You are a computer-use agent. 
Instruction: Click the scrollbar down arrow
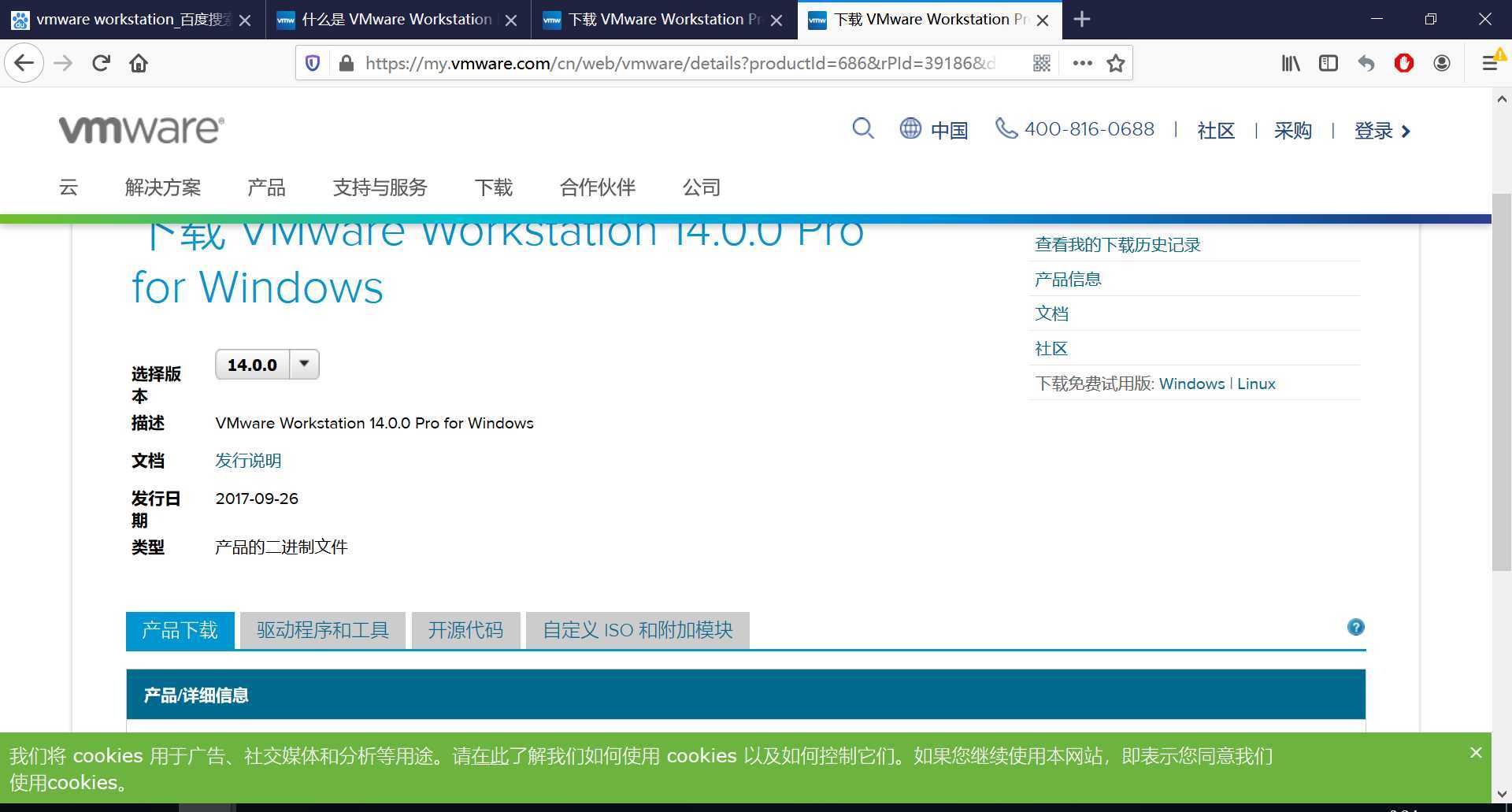[x=1502, y=794]
